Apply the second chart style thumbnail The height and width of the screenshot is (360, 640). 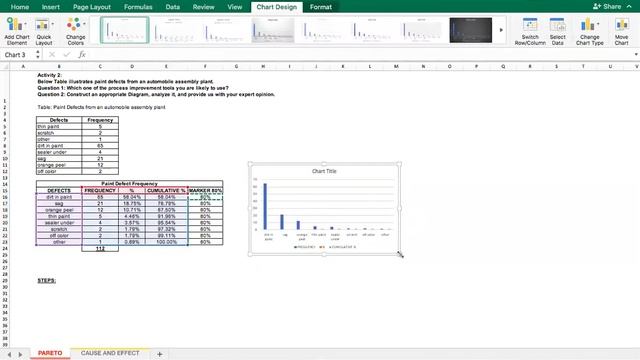174,30
